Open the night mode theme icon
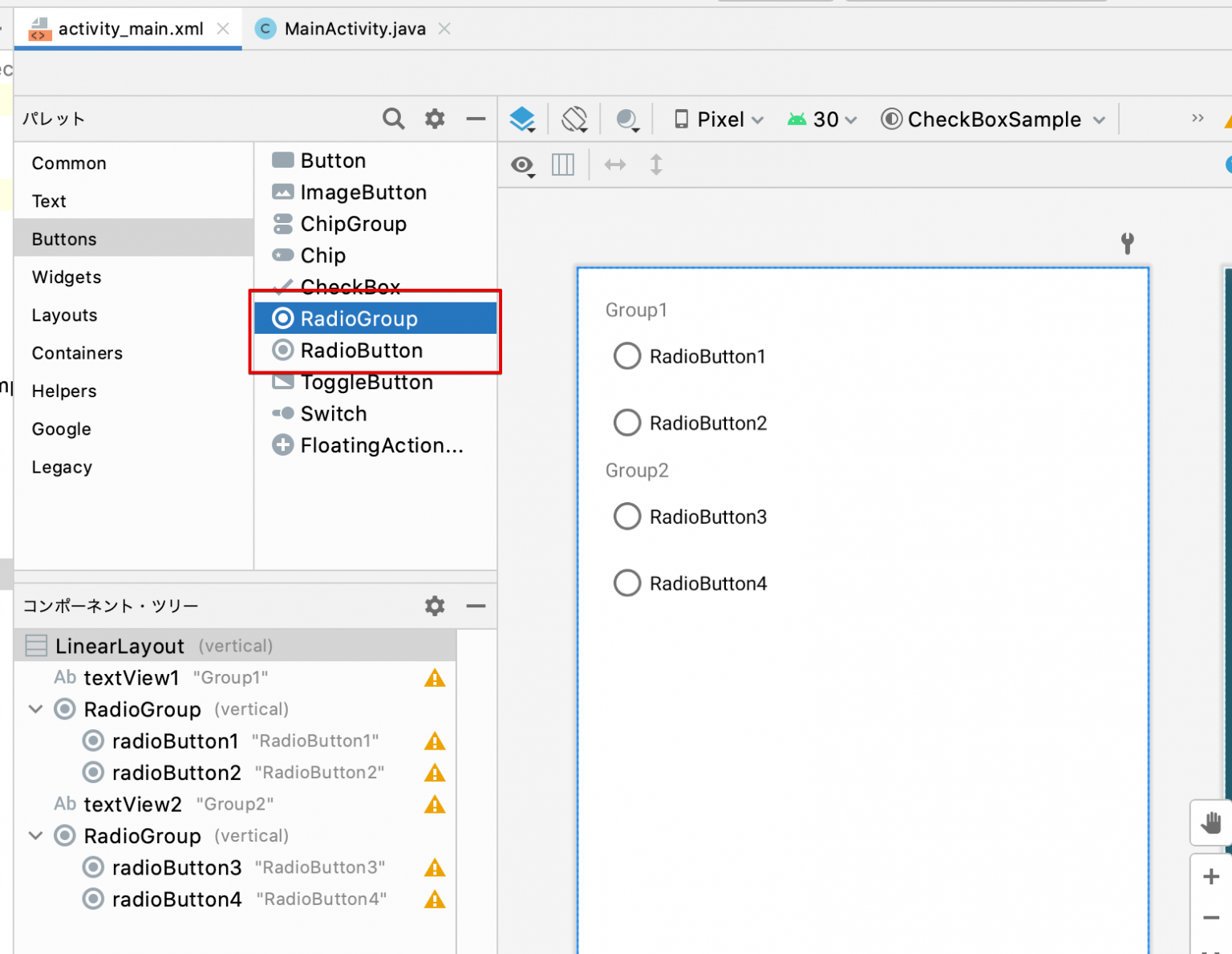1232x954 pixels. [627, 119]
